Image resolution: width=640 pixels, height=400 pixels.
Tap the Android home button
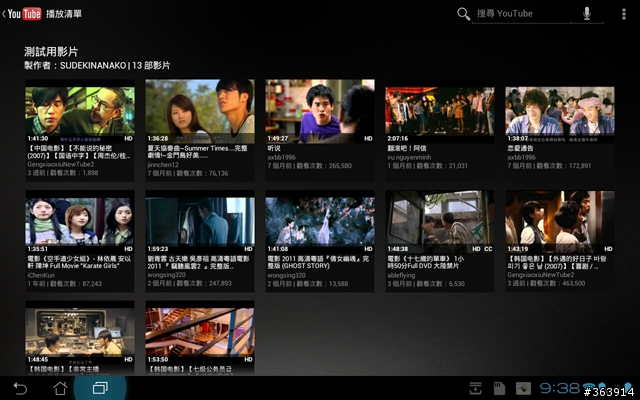60,388
